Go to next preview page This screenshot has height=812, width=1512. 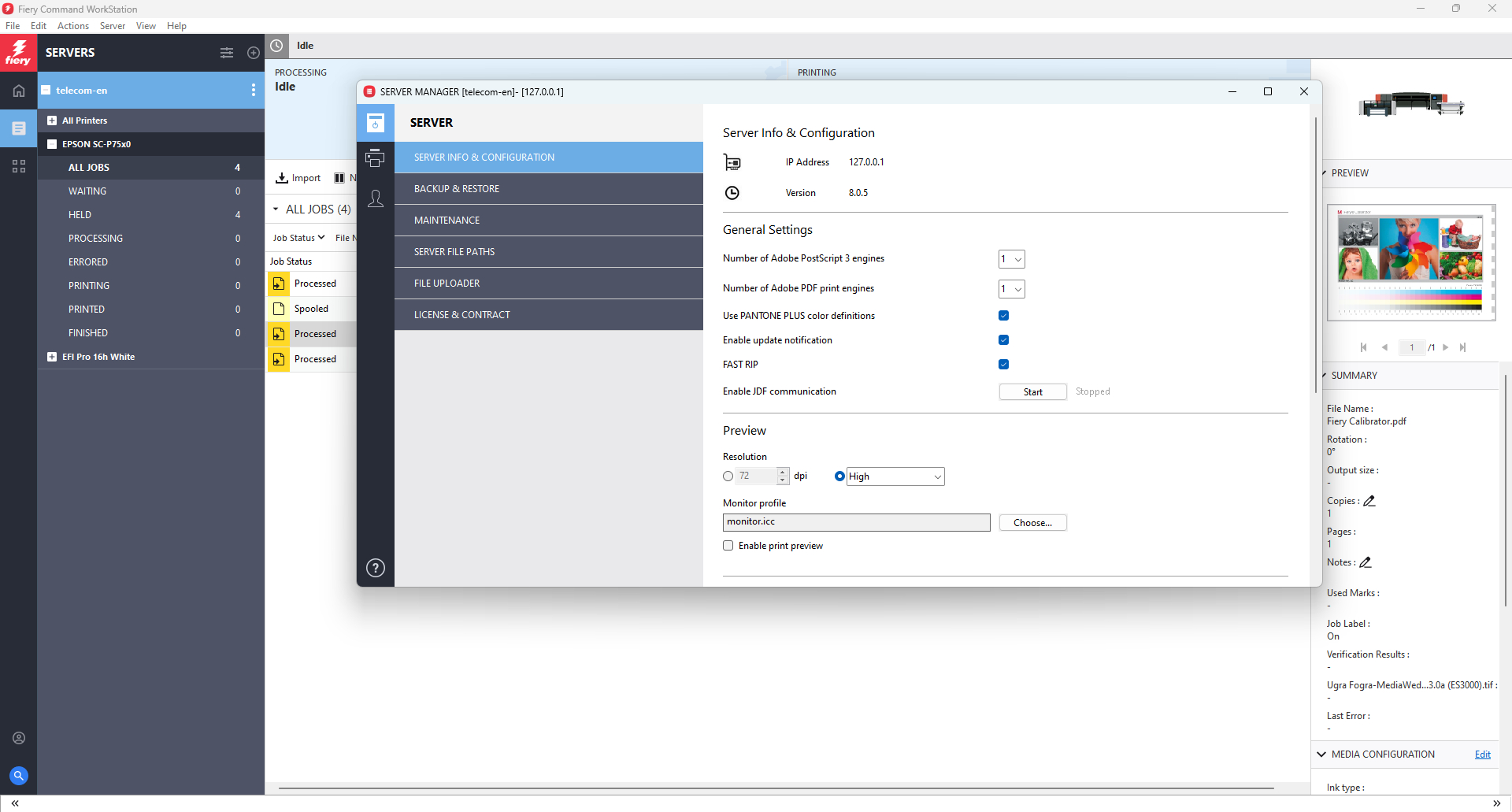pyautogui.click(x=1446, y=347)
